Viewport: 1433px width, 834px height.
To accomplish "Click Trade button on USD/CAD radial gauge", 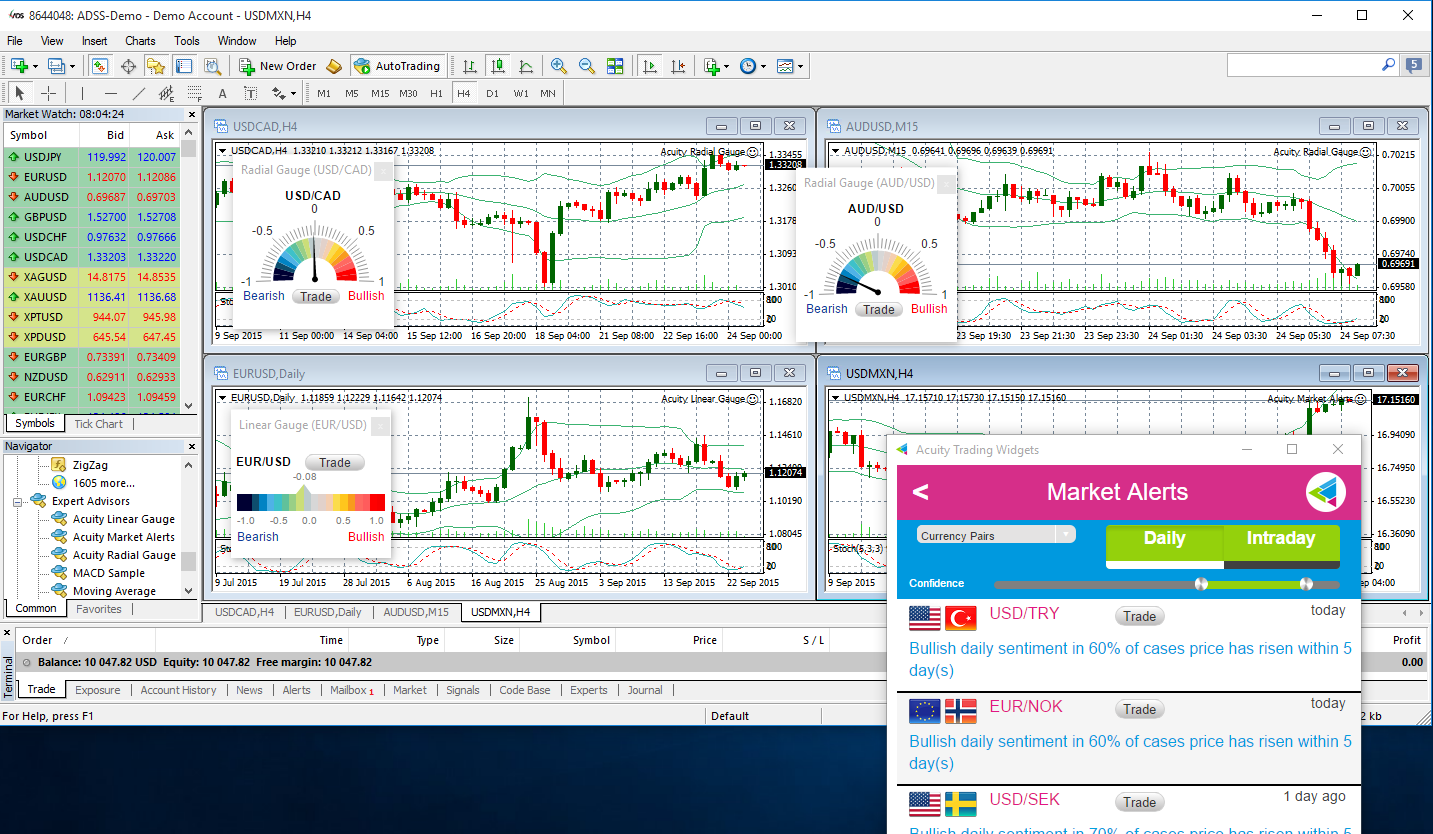I will point(316,296).
